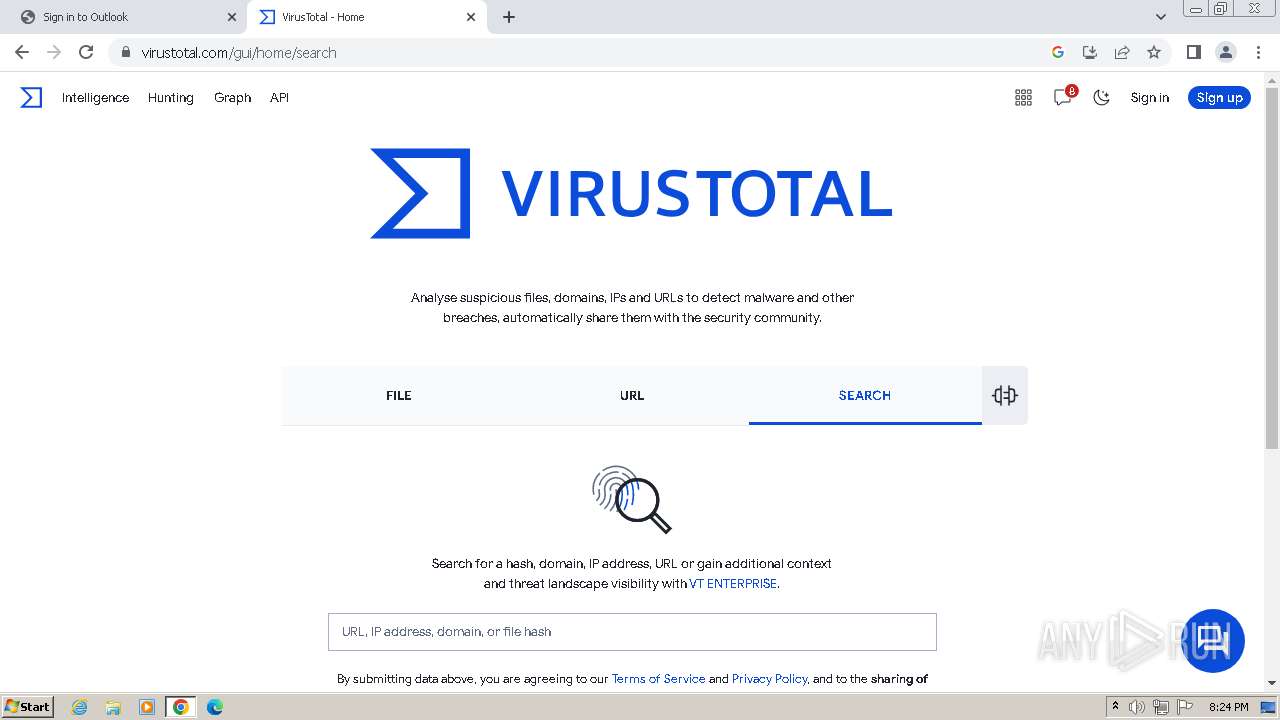Close the VirusTotal - Home tab
This screenshot has height=720, width=1280.
pyautogui.click(x=471, y=17)
